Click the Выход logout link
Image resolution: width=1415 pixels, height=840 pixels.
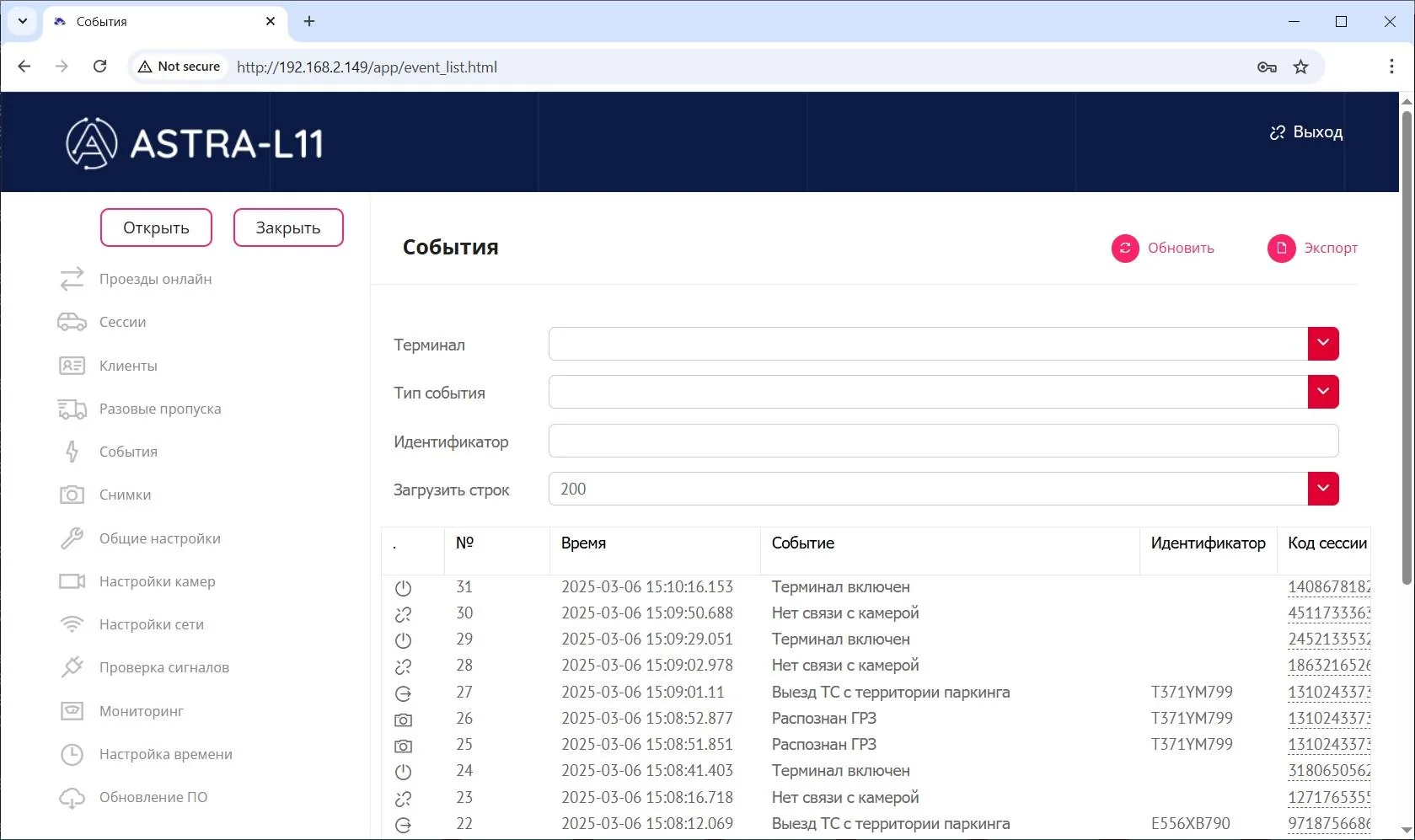click(1306, 132)
